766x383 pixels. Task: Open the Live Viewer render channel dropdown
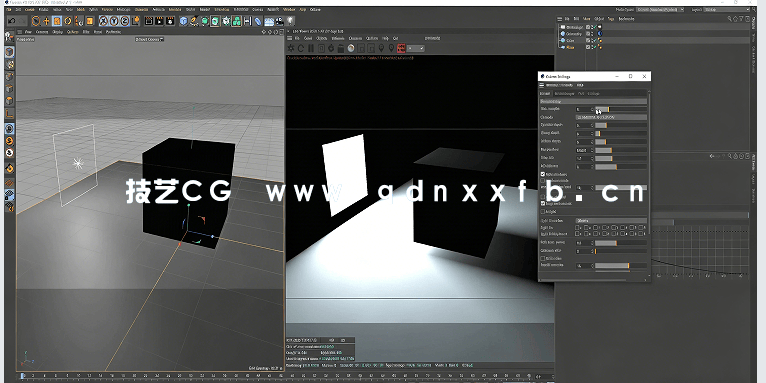coord(416,48)
